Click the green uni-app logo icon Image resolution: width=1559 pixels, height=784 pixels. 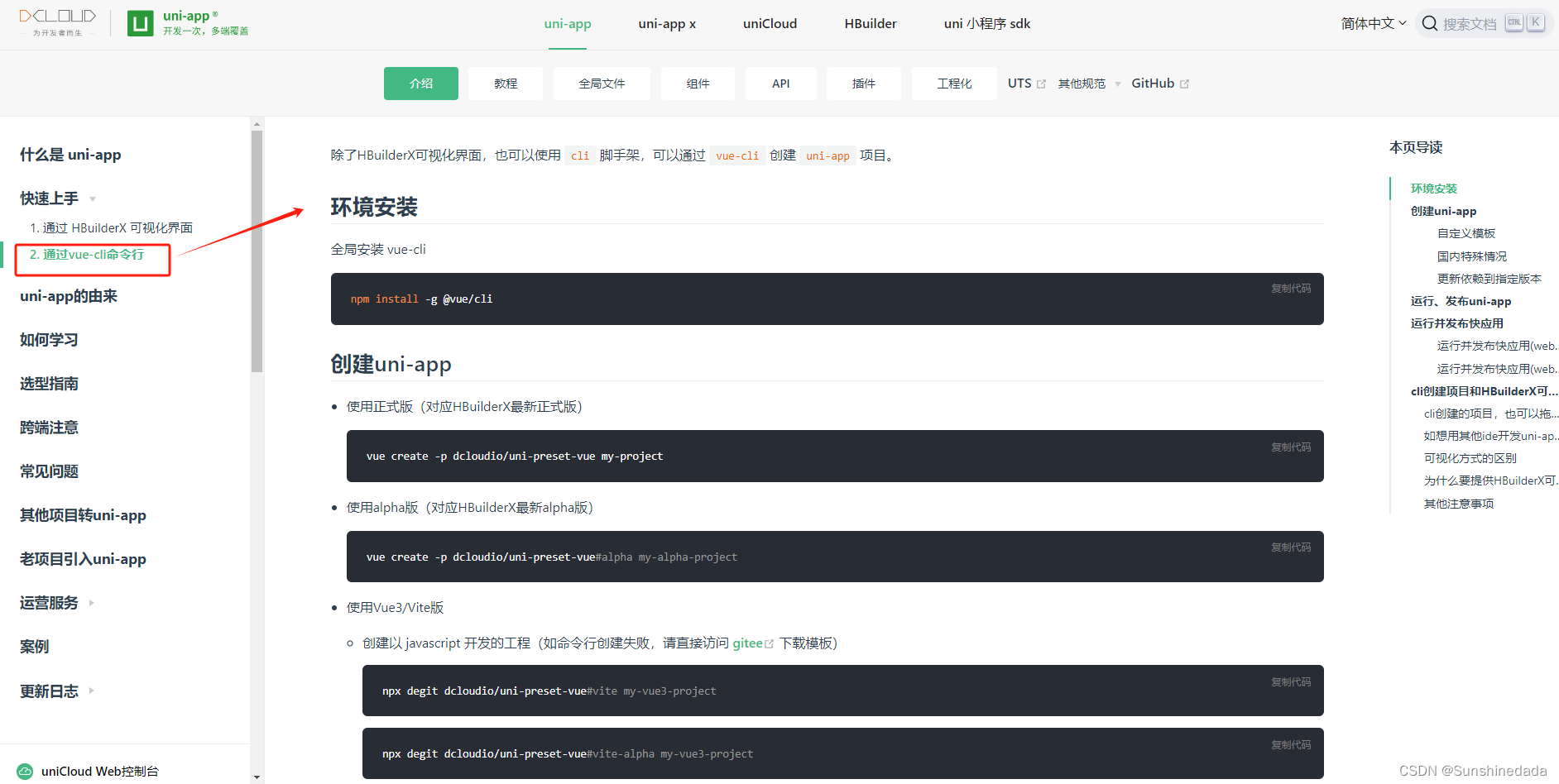[x=141, y=23]
